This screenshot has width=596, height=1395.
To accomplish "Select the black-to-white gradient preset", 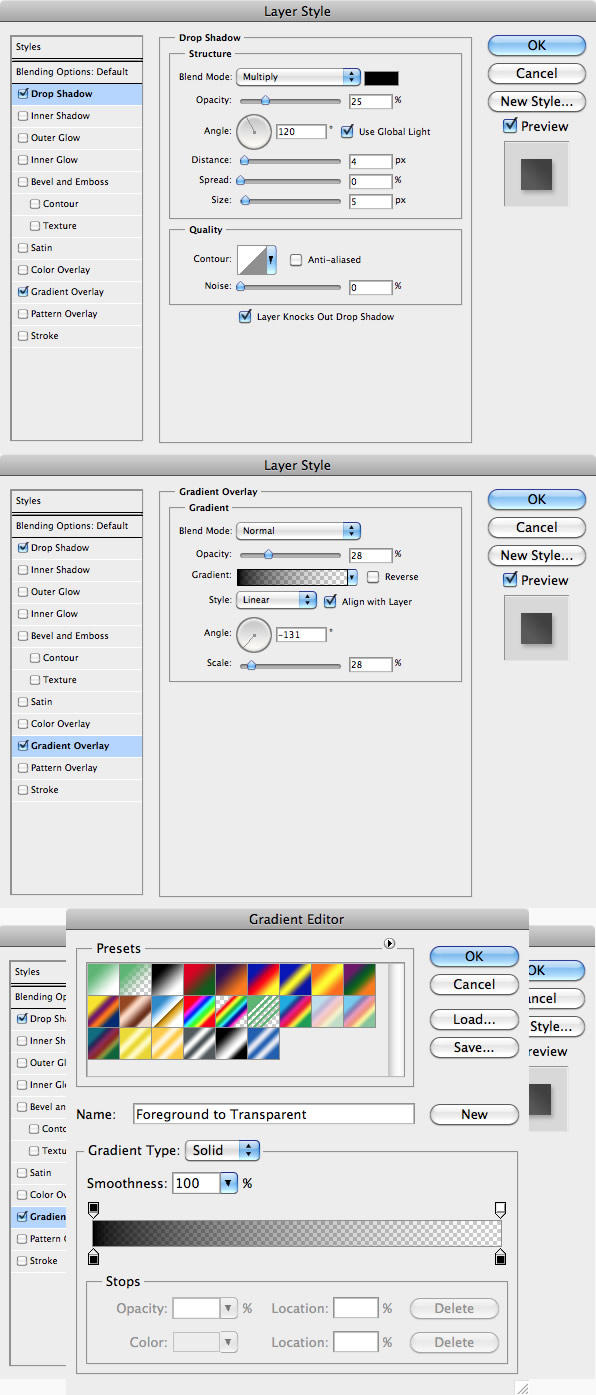I will 168,979.
